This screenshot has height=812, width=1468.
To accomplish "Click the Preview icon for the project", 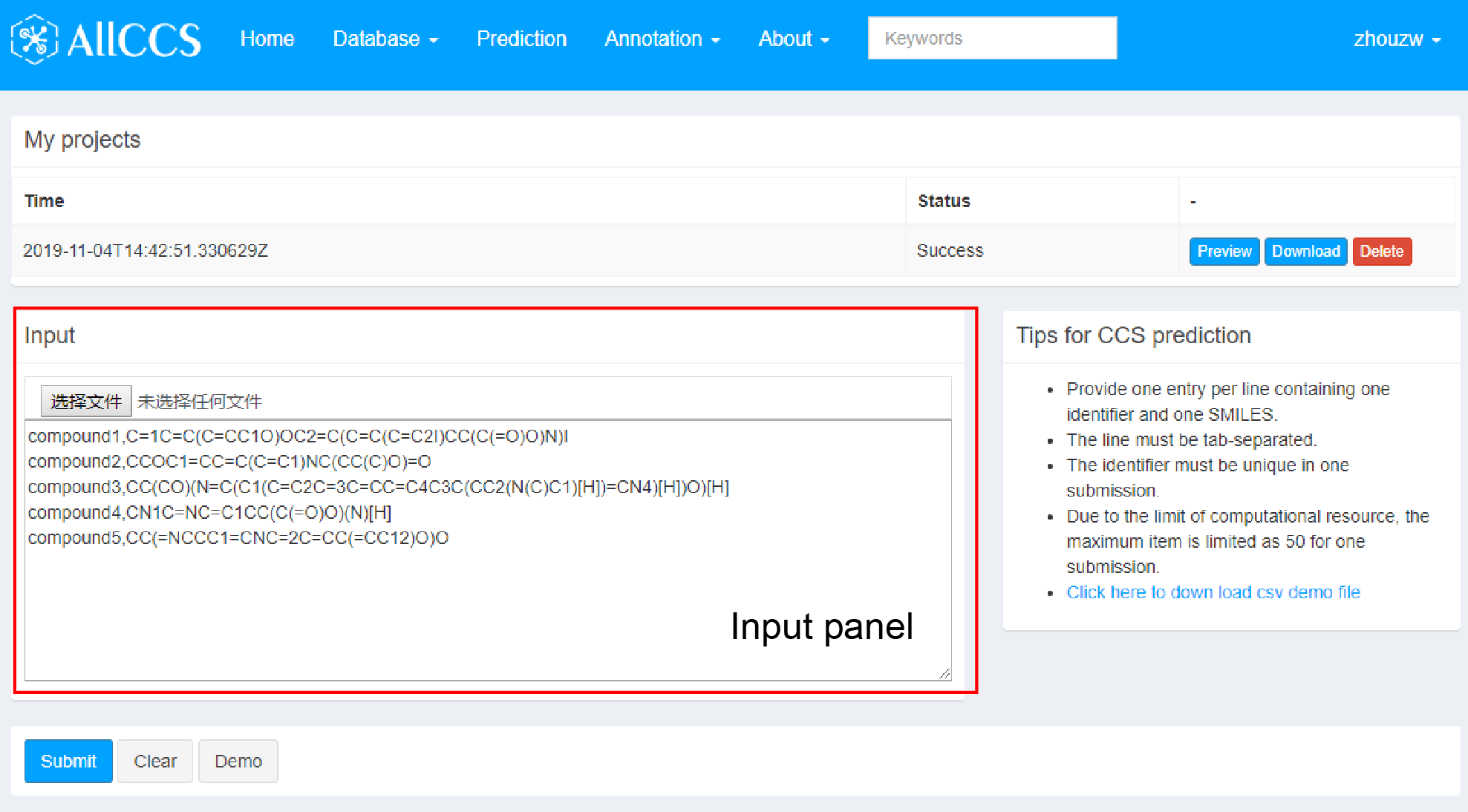I will point(1222,251).
